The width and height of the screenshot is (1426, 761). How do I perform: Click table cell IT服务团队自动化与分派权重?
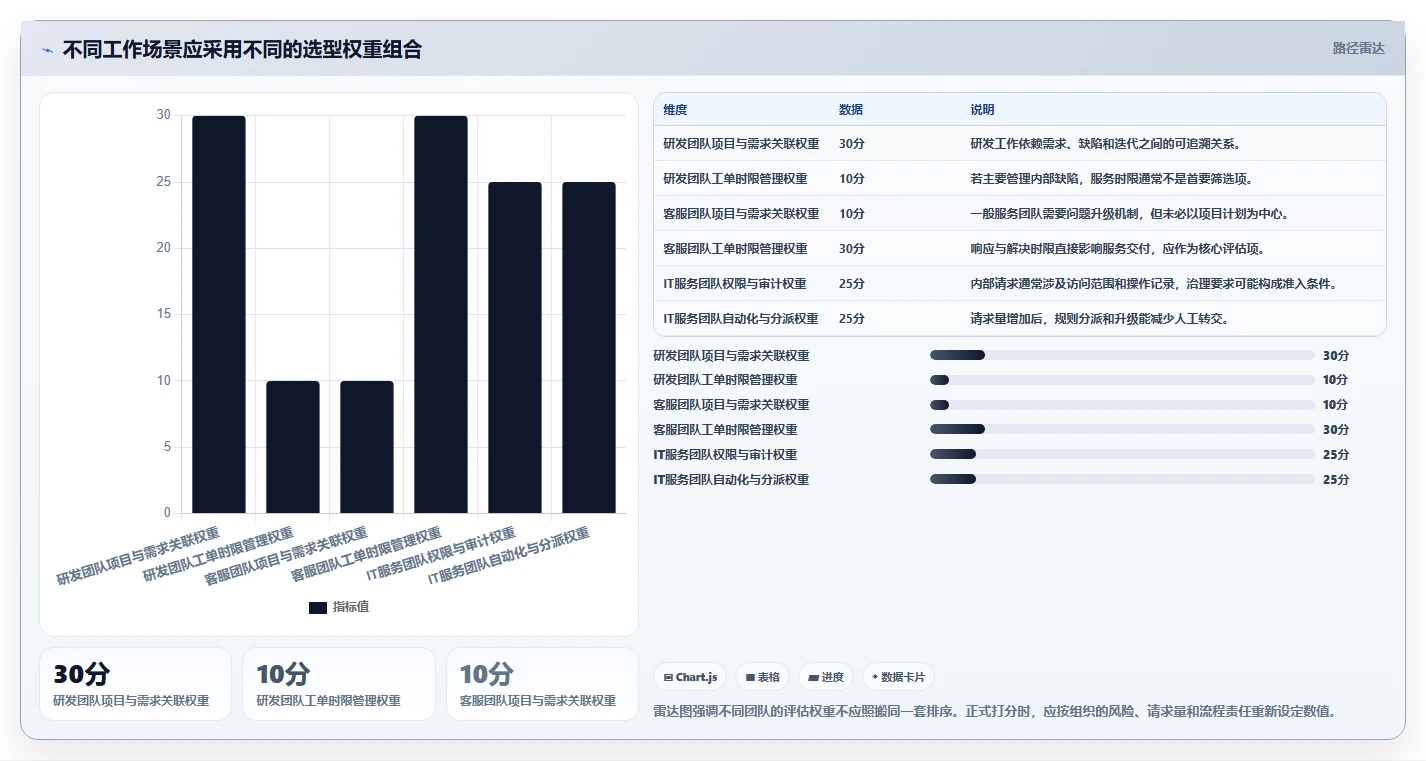[740, 319]
